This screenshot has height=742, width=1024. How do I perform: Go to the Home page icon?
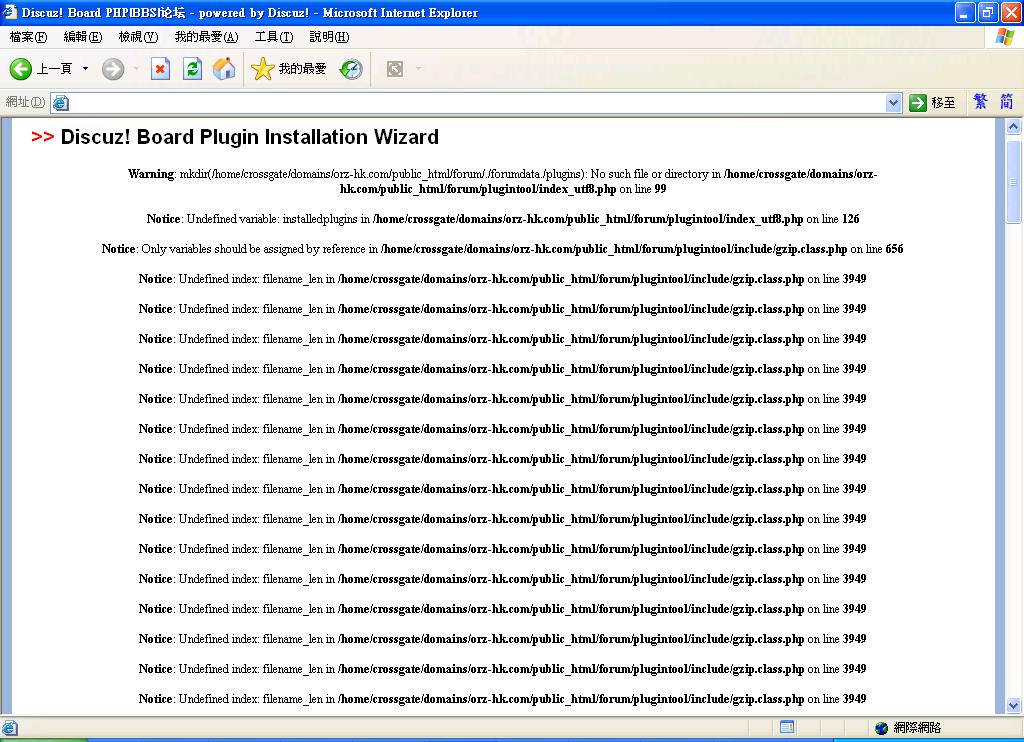pyautogui.click(x=224, y=69)
